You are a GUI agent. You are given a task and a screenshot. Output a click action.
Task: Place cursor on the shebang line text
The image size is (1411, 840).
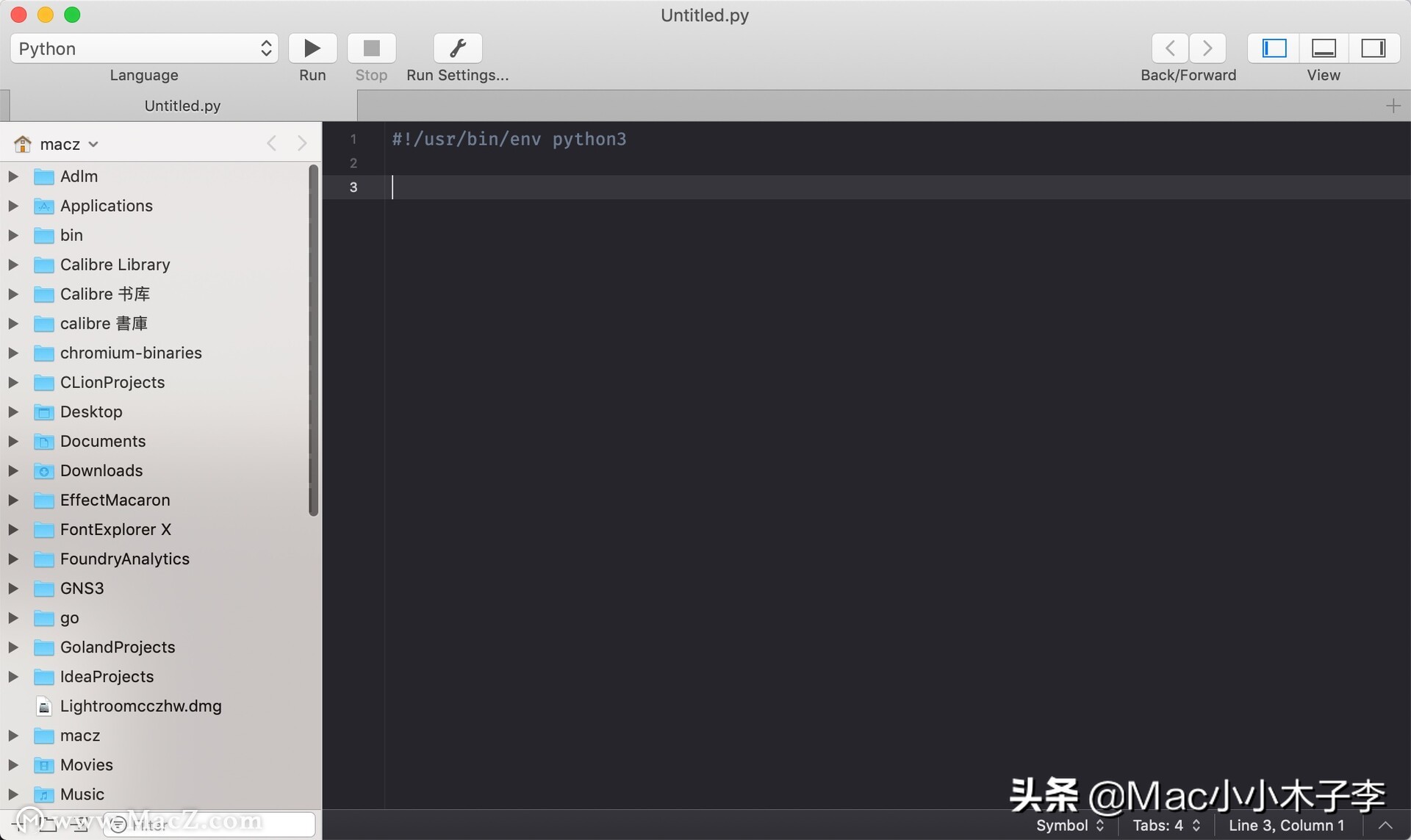pyautogui.click(x=509, y=139)
